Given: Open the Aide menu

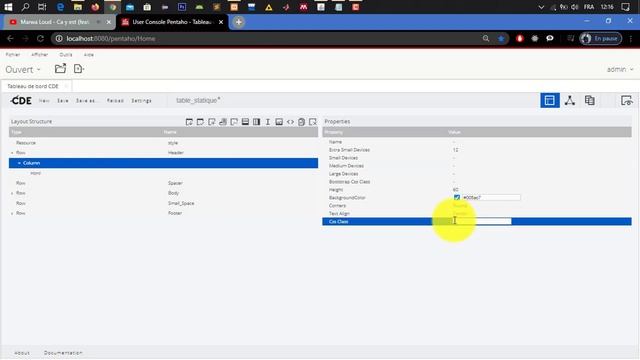Looking at the screenshot, I should pos(89,55).
